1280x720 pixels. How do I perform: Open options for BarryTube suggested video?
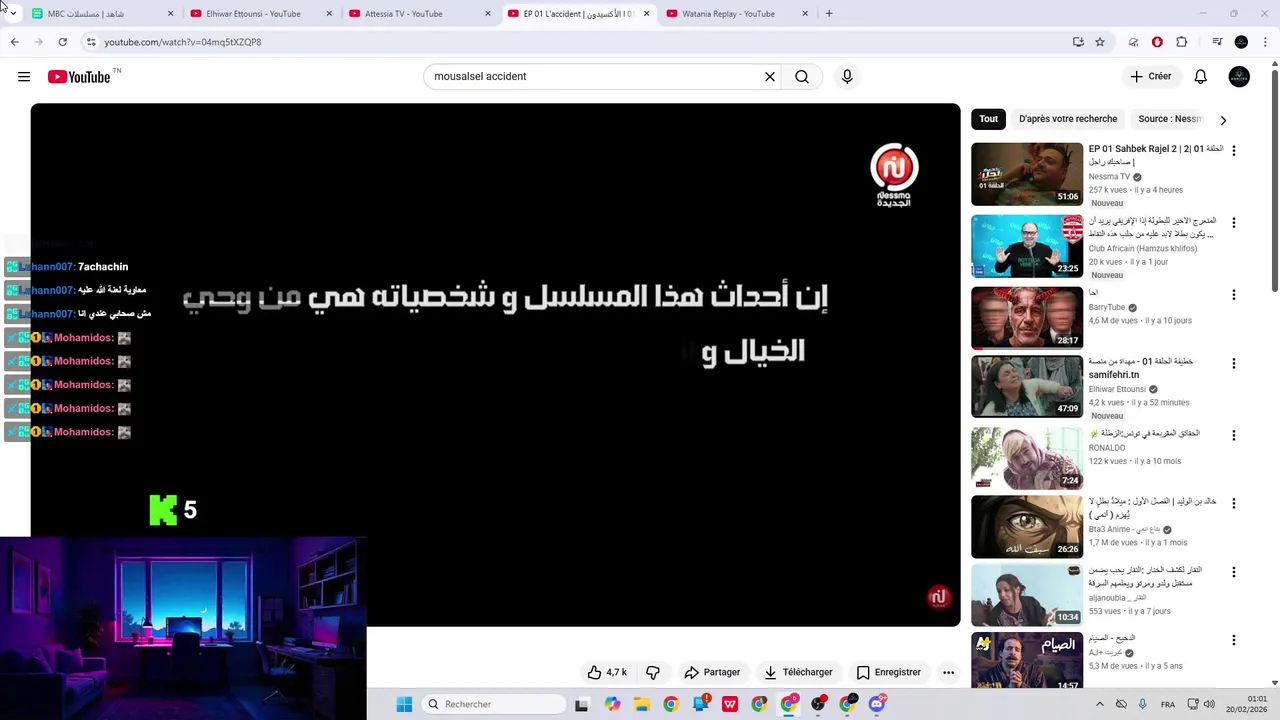pyautogui.click(x=1234, y=294)
